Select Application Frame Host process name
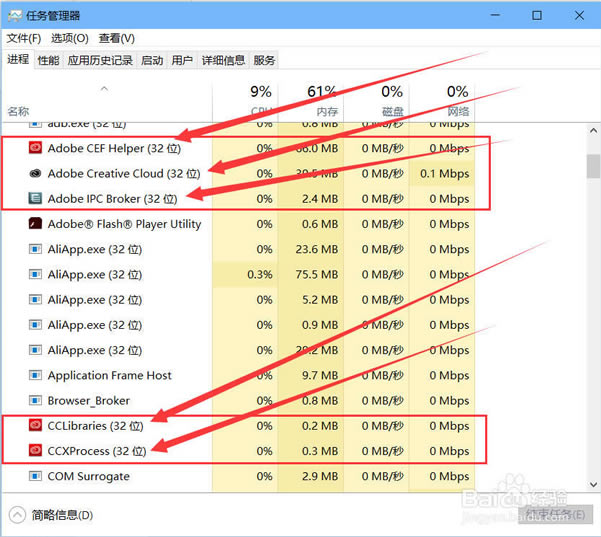The width and height of the screenshot is (601, 537). coord(109,375)
